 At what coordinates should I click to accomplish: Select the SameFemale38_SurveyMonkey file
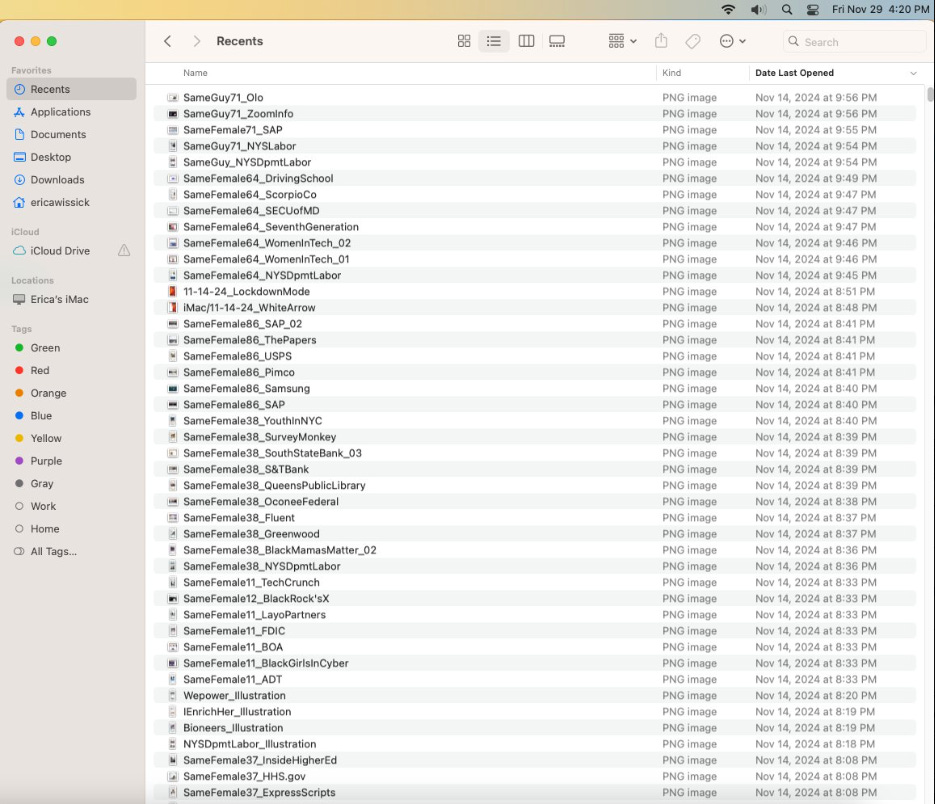coord(535,437)
